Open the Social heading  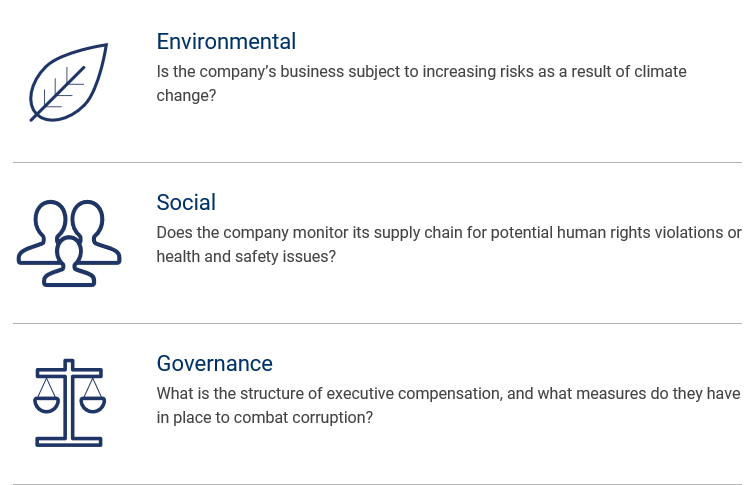pos(186,202)
